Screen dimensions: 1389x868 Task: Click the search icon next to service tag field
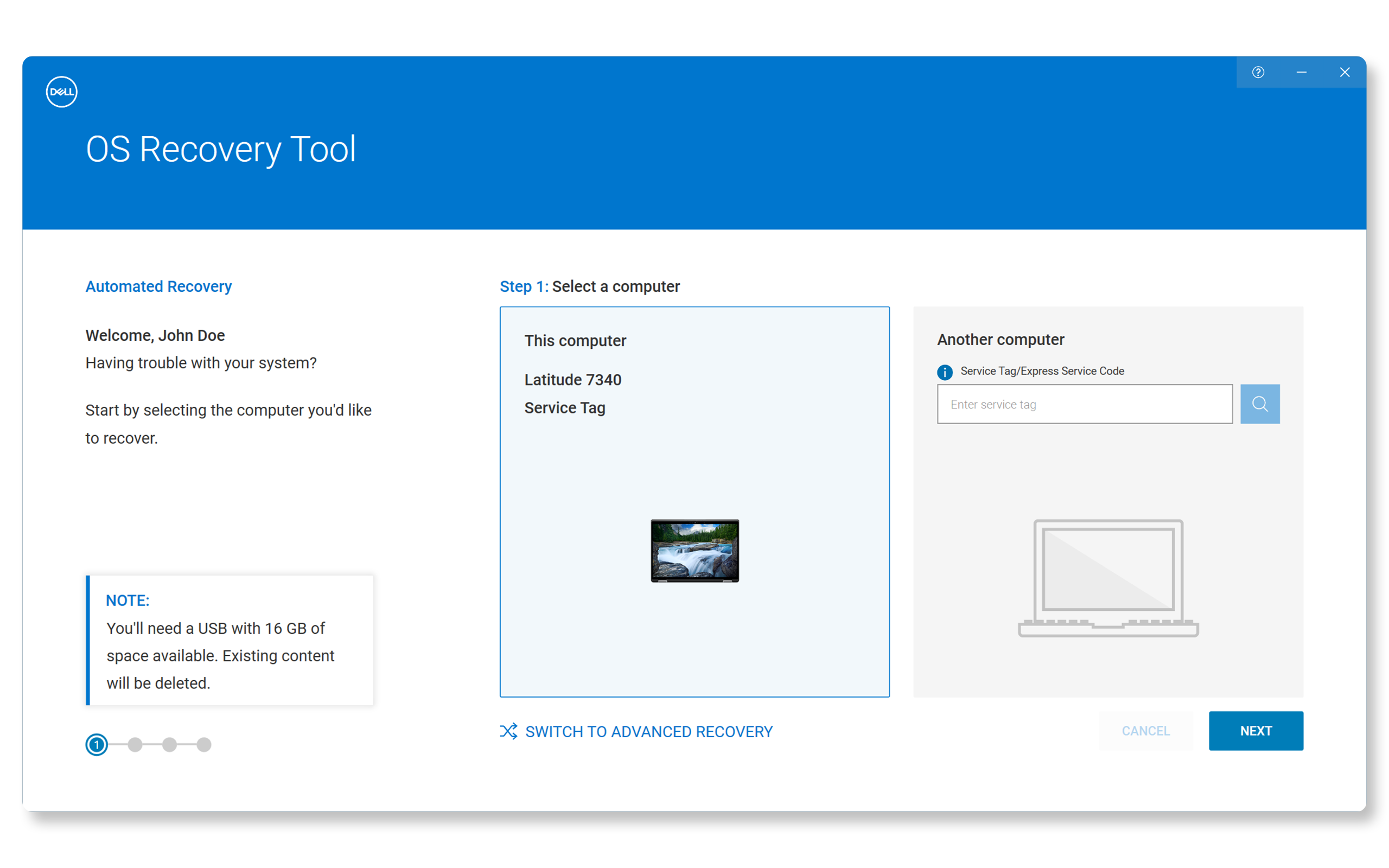(x=1261, y=404)
